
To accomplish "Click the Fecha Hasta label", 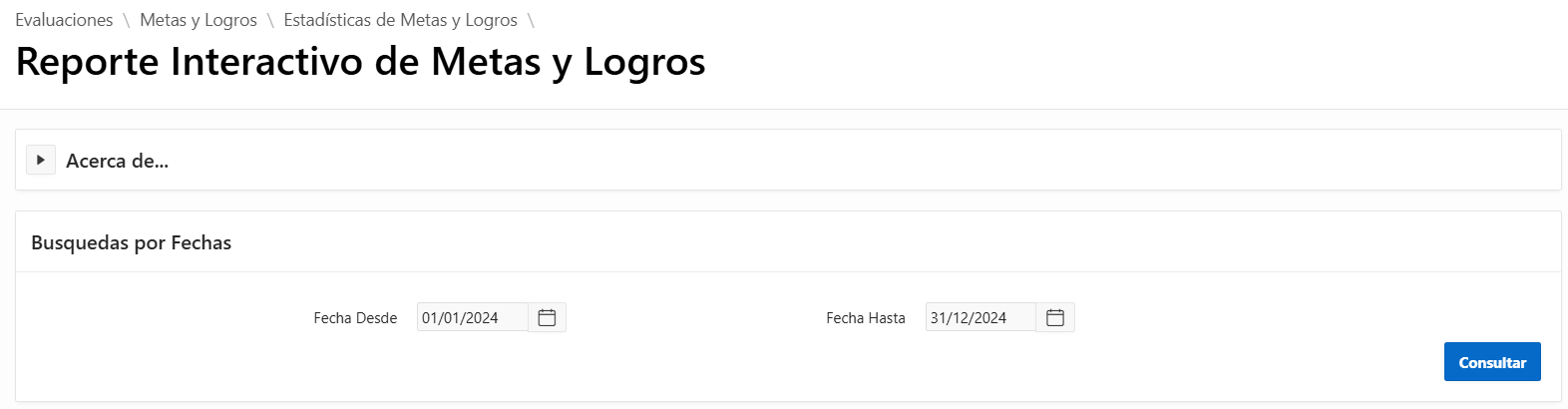I will click(x=866, y=318).
